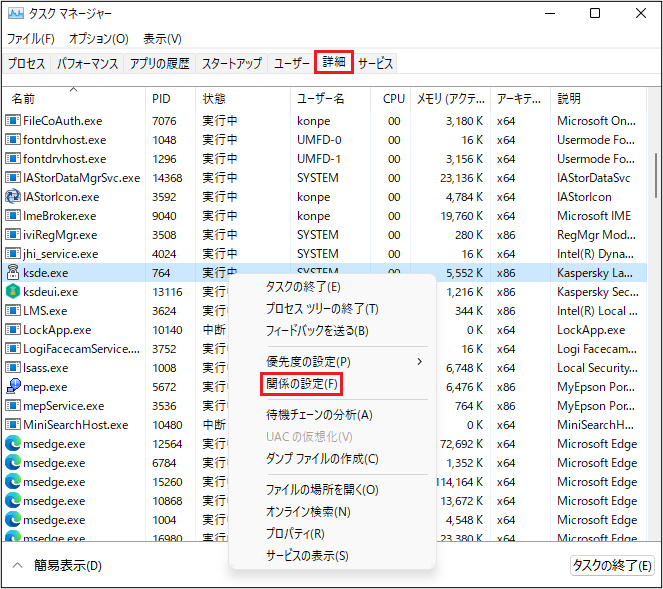Switch to the スタートアップ tab
Image resolution: width=663 pixels, height=589 pixels.
point(232,63)
